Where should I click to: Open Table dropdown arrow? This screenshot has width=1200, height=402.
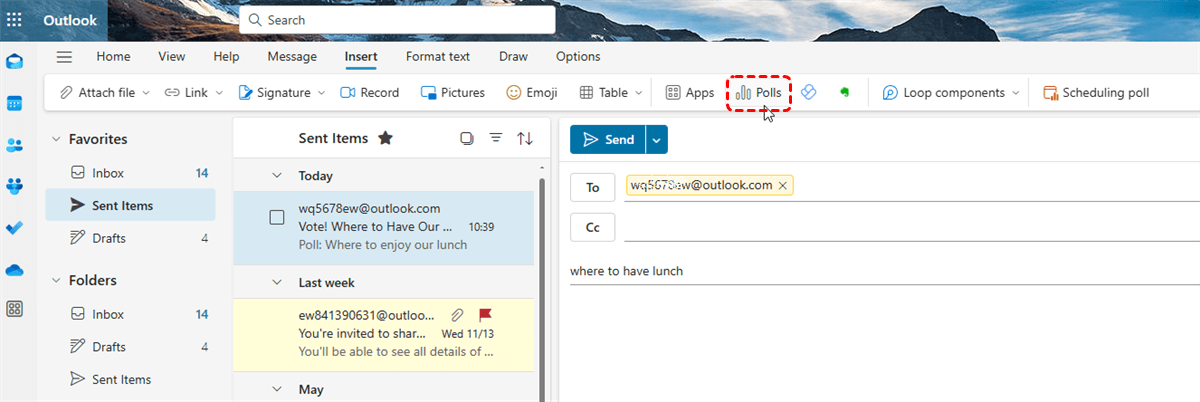[x=638, y=93]
